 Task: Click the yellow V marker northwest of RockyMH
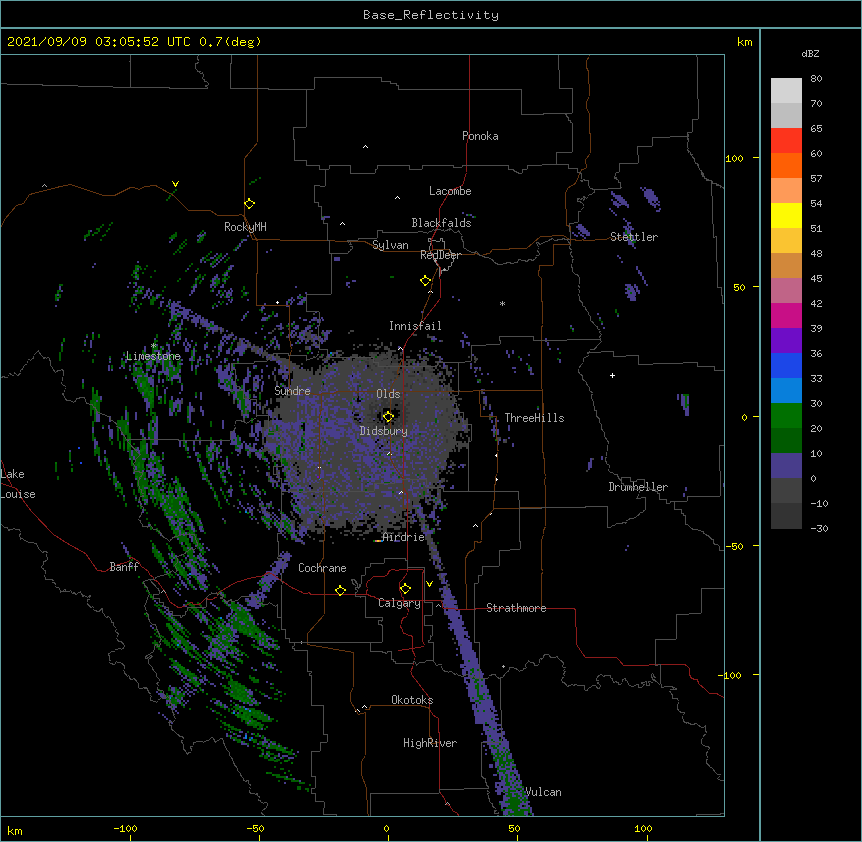click(175, 184)
